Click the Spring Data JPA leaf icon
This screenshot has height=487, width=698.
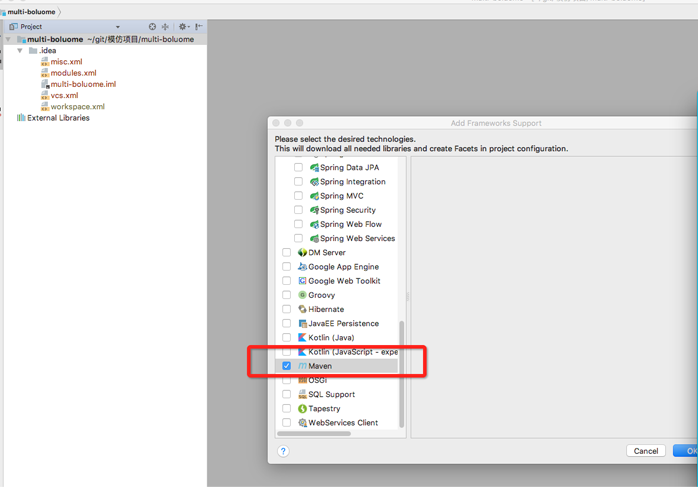click(314, 167)
